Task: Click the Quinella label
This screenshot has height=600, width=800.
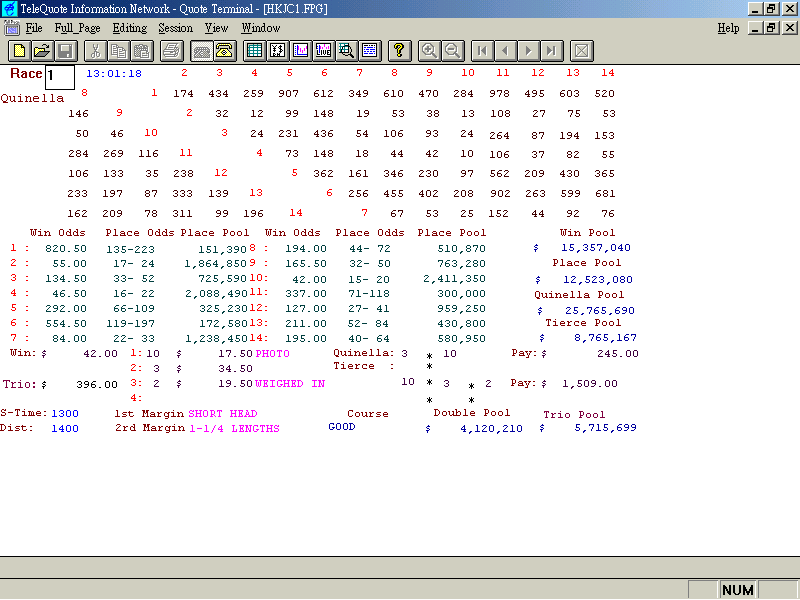Action: [32, 98]
